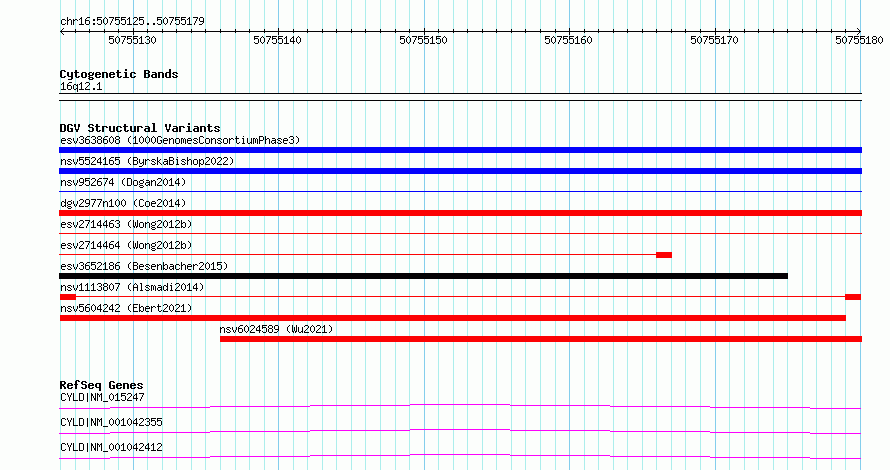Click the chr16:50755125..50755179 region label

point(132,21)
